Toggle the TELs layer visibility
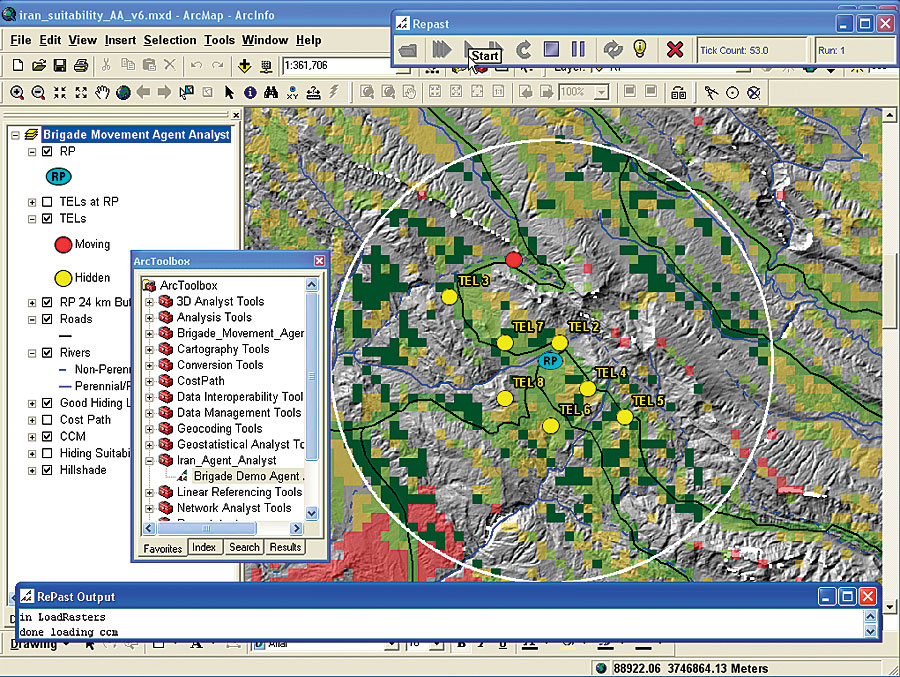Image resolution: width=900 pixels, height=677 pixels. [x=48, y=219]
